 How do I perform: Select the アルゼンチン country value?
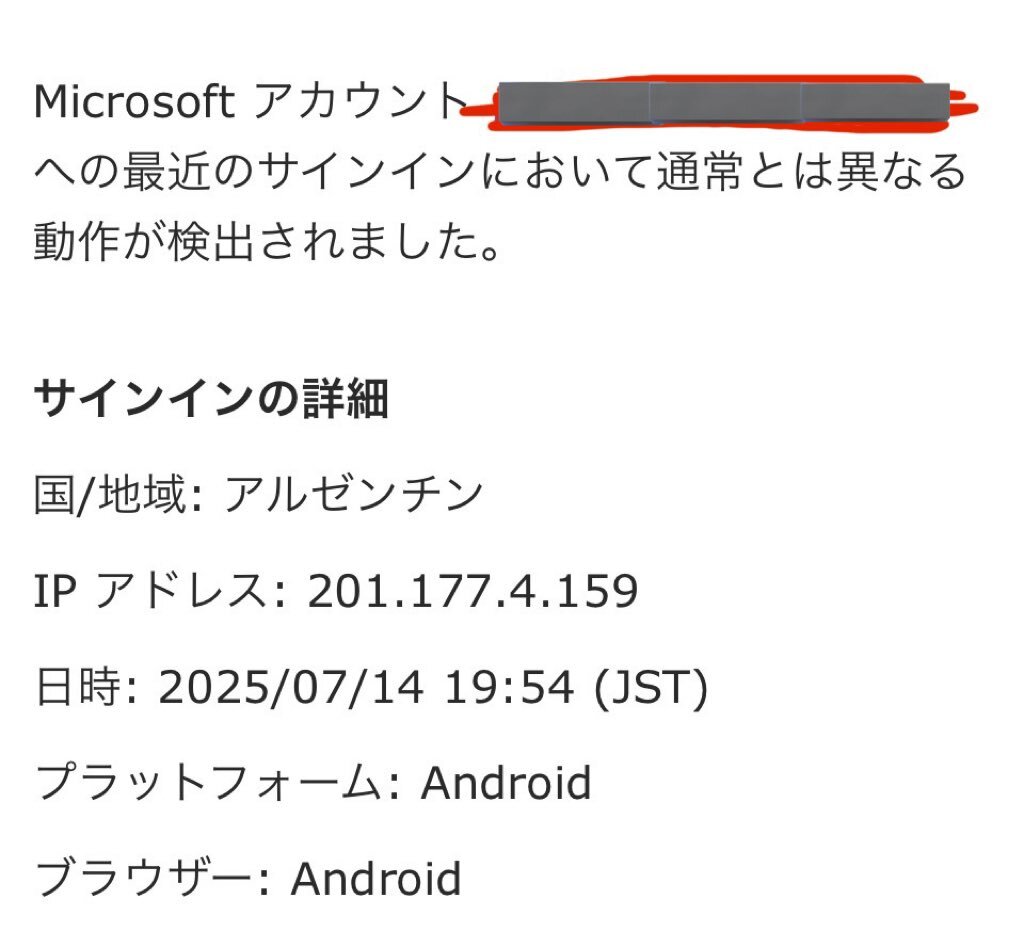(x=353, y=494)
